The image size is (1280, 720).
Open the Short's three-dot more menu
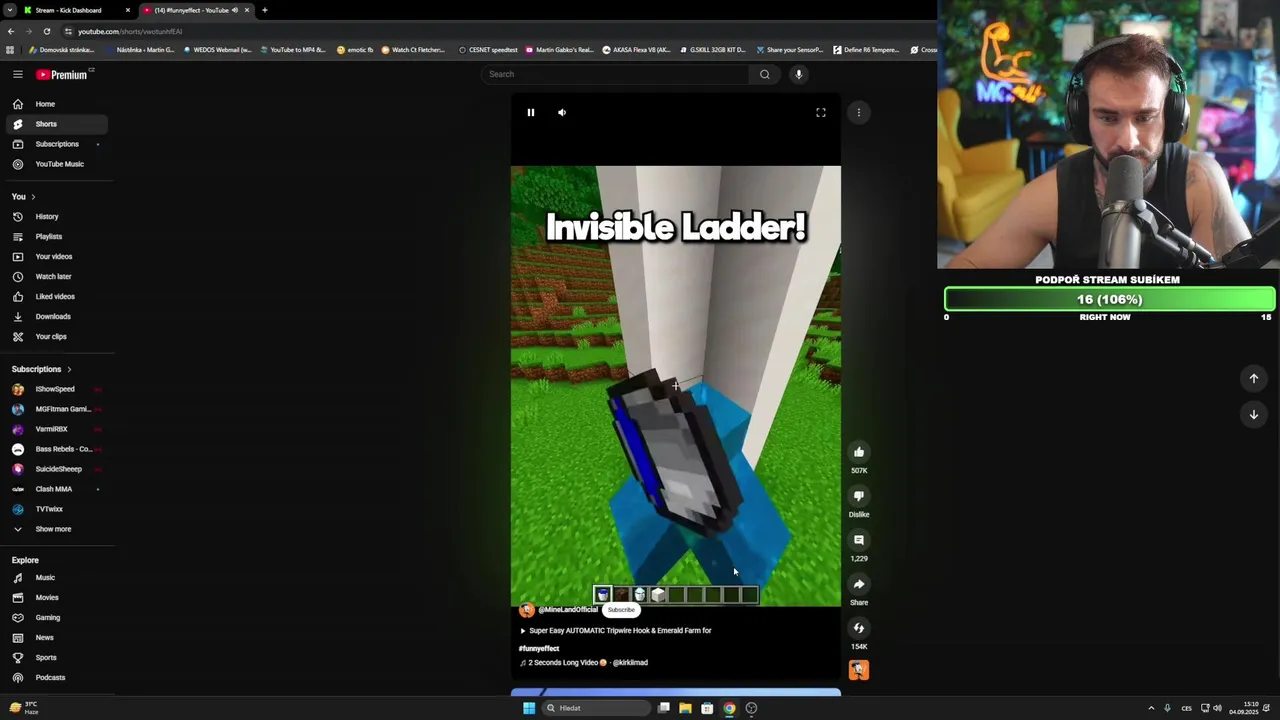(x=859, y=113)
